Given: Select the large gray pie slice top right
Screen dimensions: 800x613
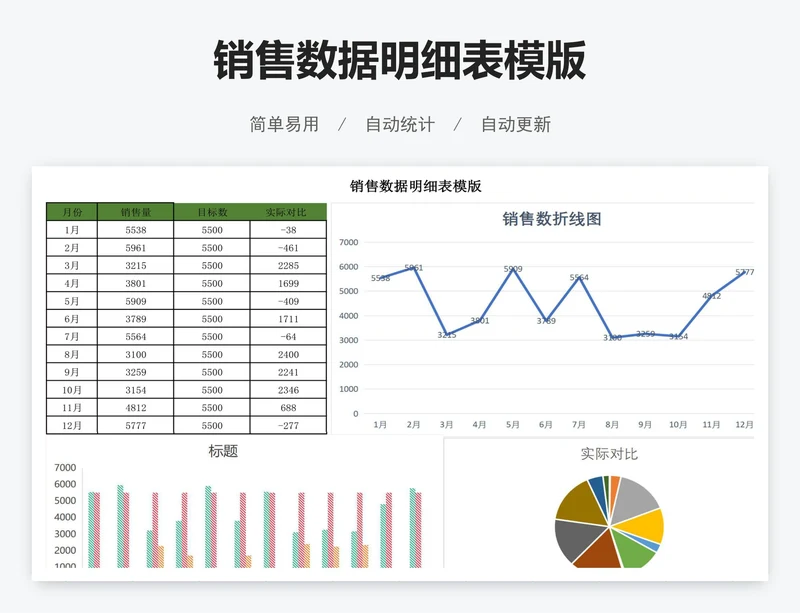Looking at the screenshot, I should coord(634,499).
